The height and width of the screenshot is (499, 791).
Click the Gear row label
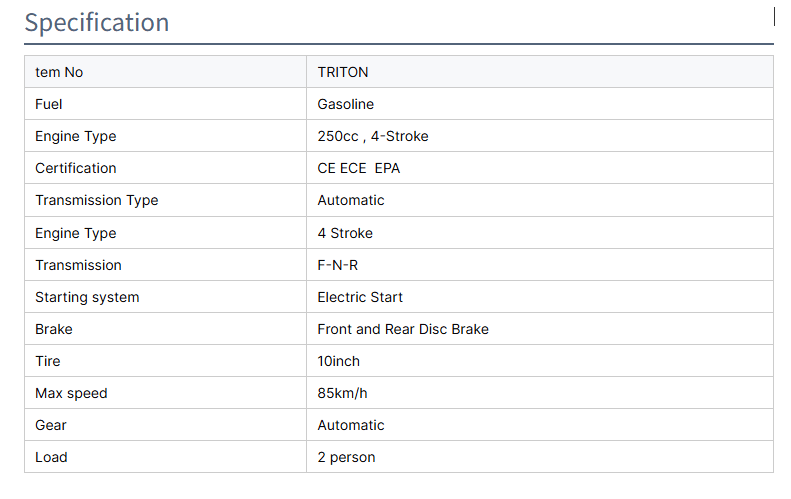point(51,425)
